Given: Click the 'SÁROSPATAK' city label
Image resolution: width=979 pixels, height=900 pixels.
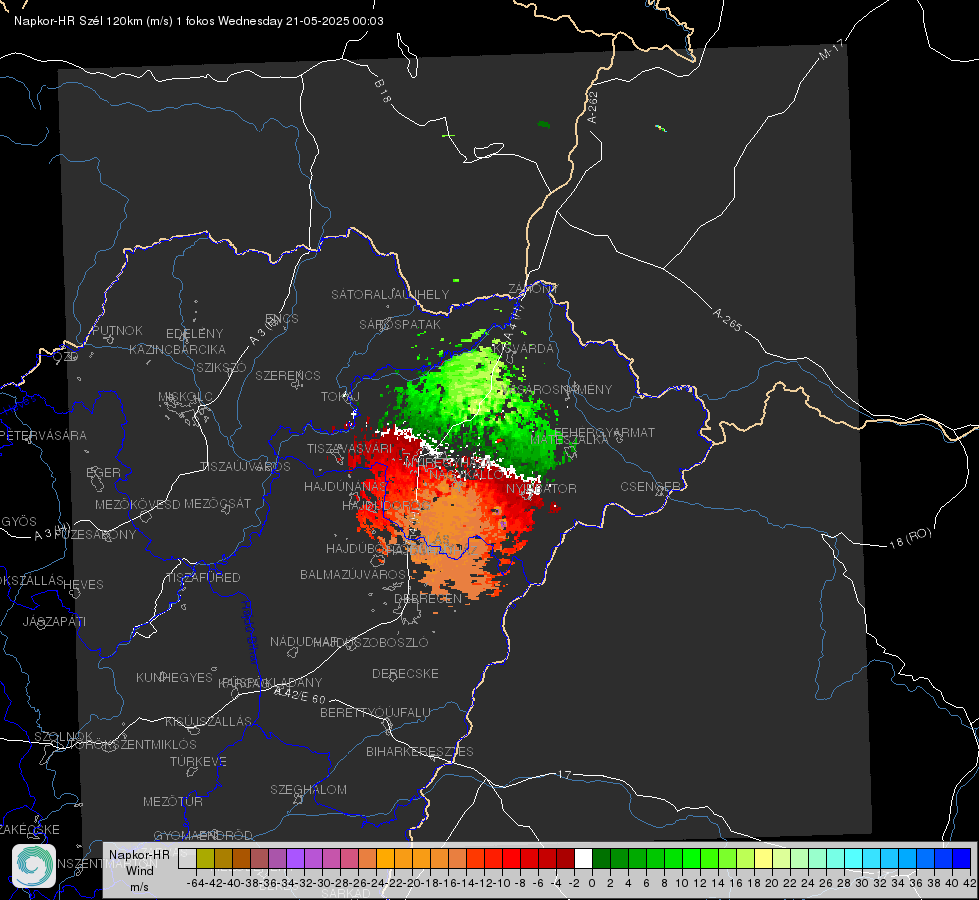Looking at the screenshot, I should point(400,325).
